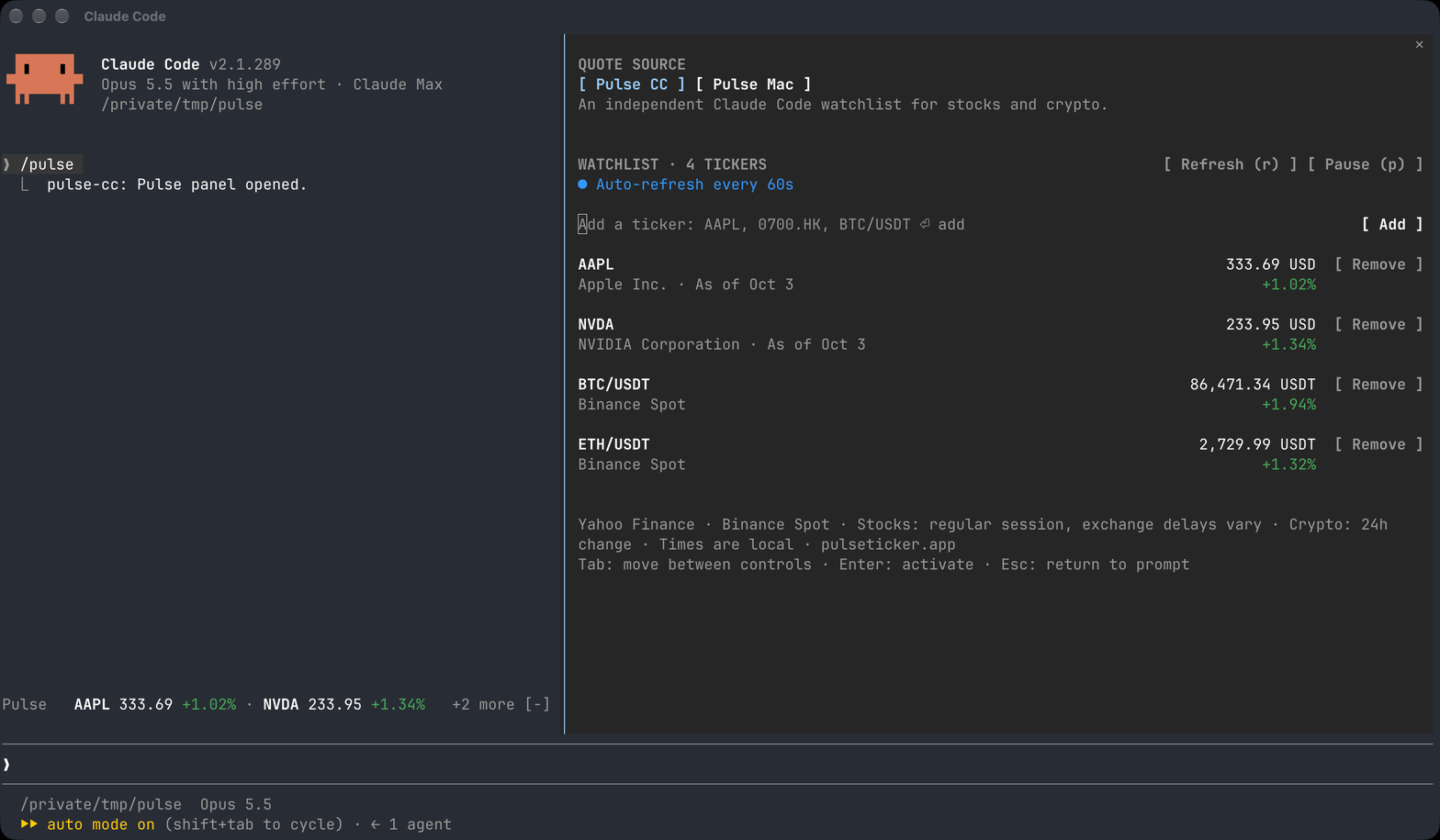The height and width of the screenshot is (840, 1440).
Task: Click the 'QUOTE SOURCE' heading
Action: point(632,64)
